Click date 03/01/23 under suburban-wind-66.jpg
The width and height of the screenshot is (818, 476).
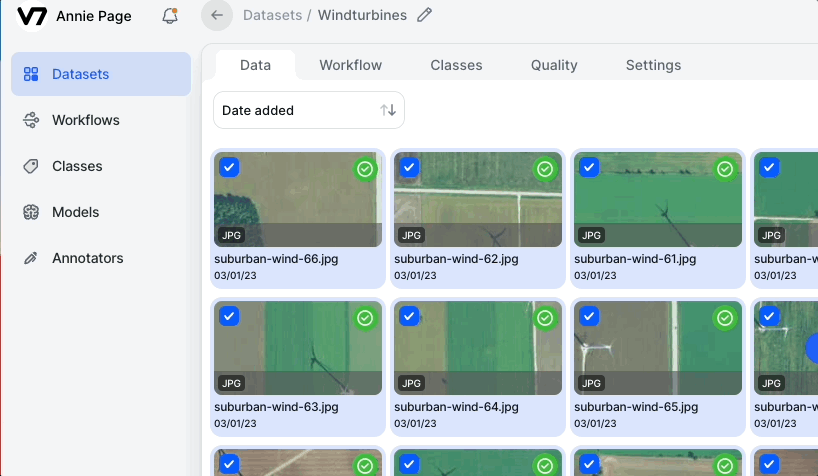[235, 276]
